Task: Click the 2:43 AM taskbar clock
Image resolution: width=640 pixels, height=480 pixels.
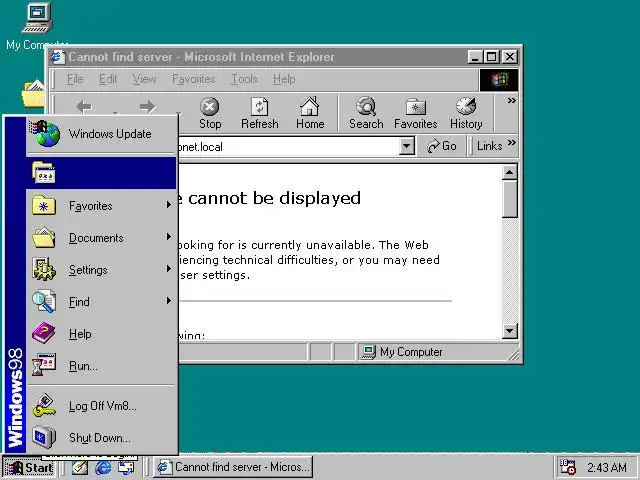Action: [607, 467]
